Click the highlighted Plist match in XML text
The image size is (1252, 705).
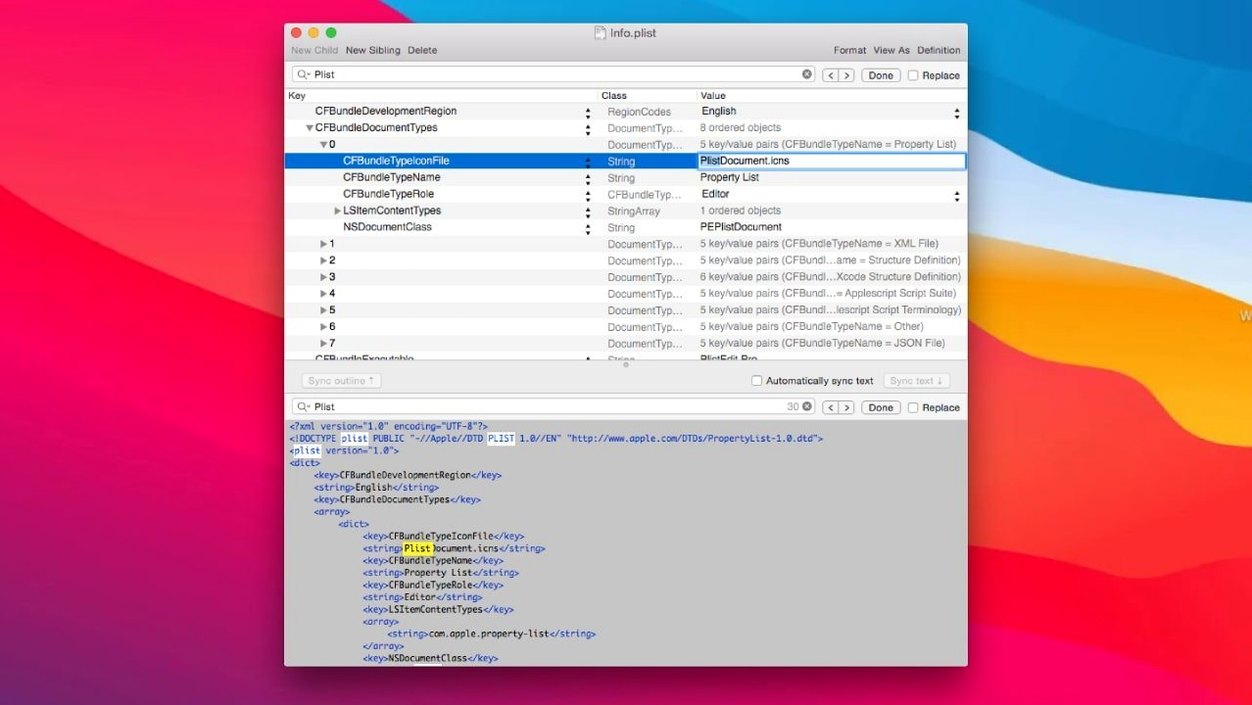pos(417,549)
